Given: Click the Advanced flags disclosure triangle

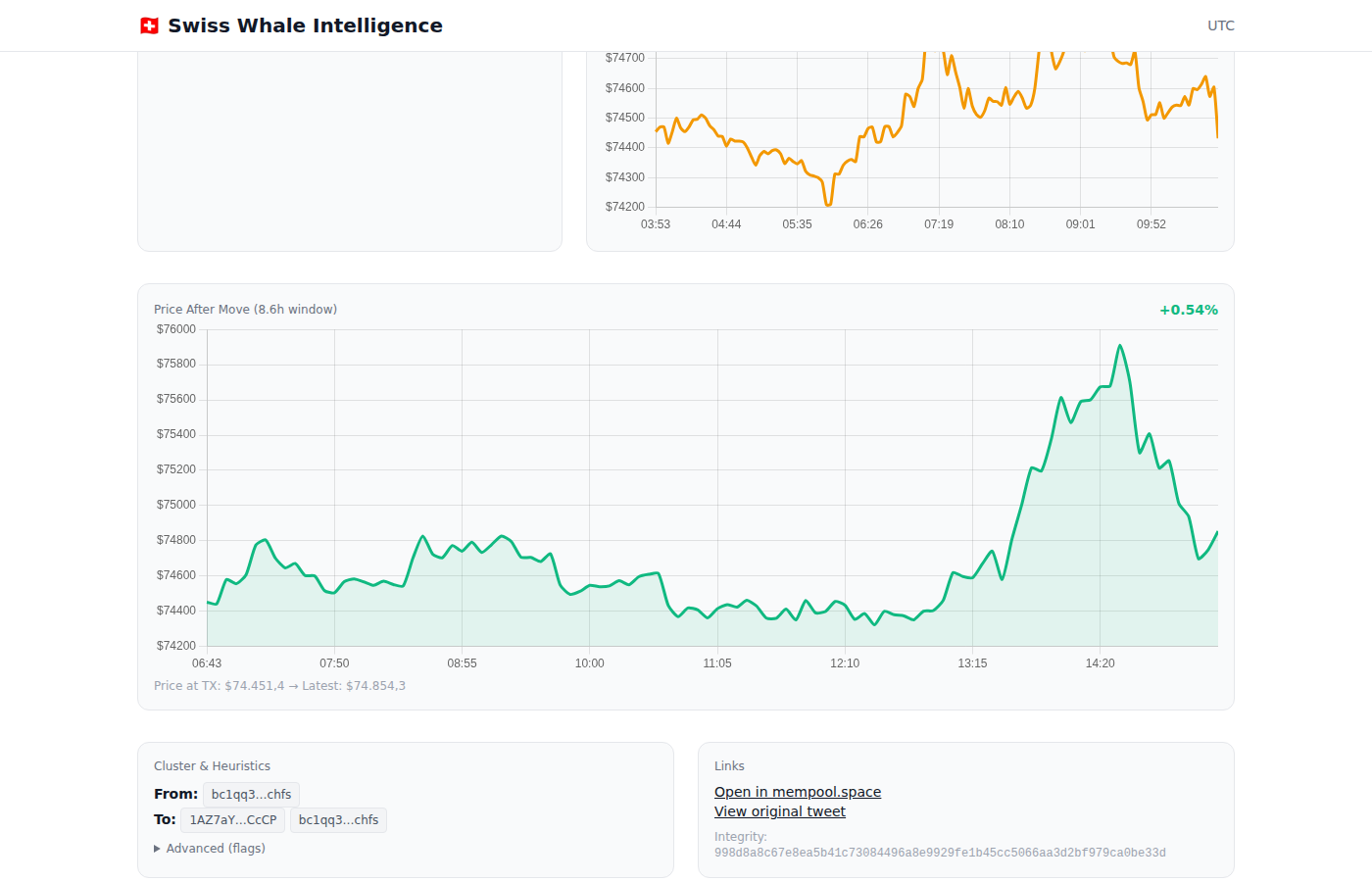Looking at the screenshot, I should (157, 848).
